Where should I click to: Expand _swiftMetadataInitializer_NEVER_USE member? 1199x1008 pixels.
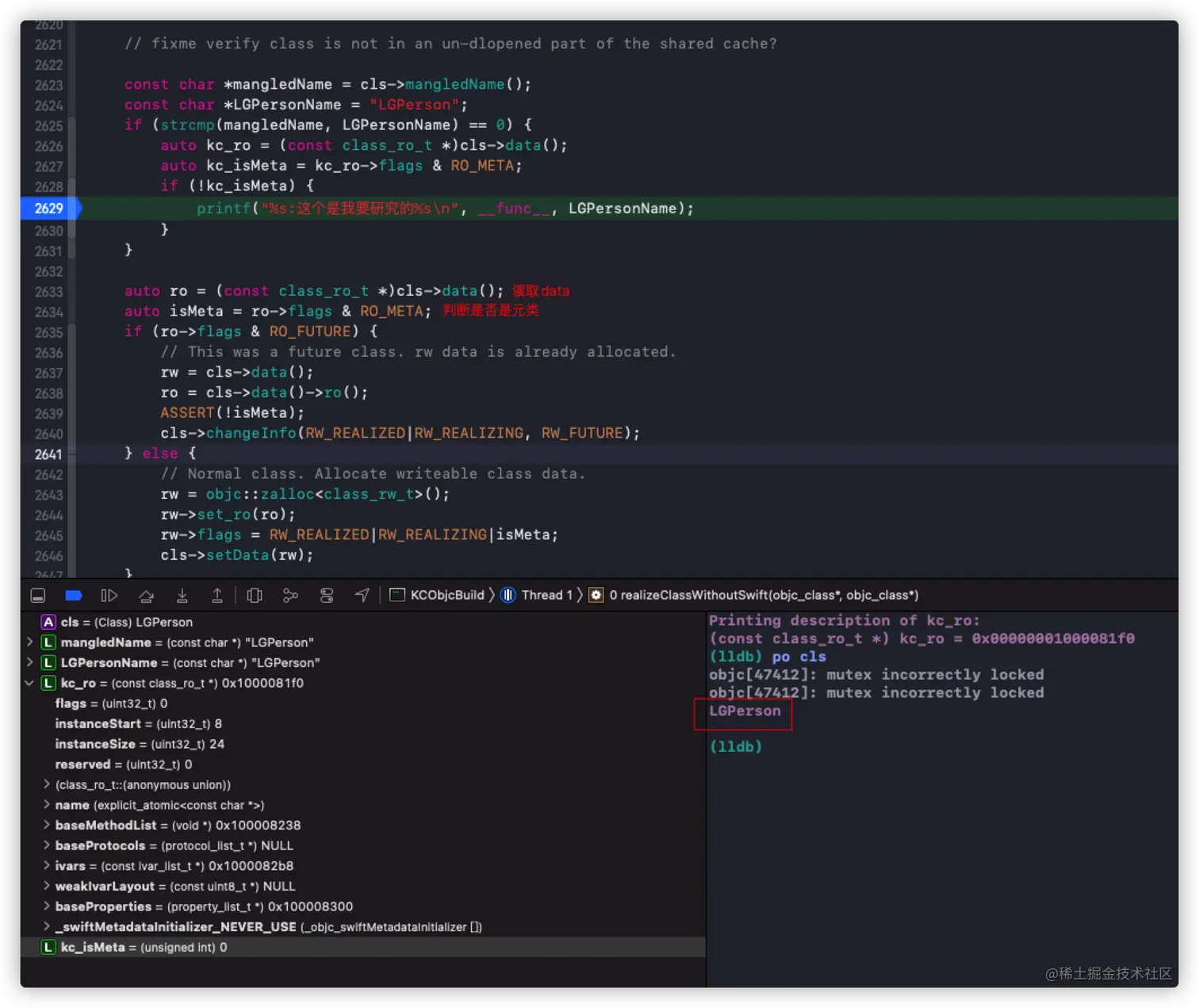47,927
